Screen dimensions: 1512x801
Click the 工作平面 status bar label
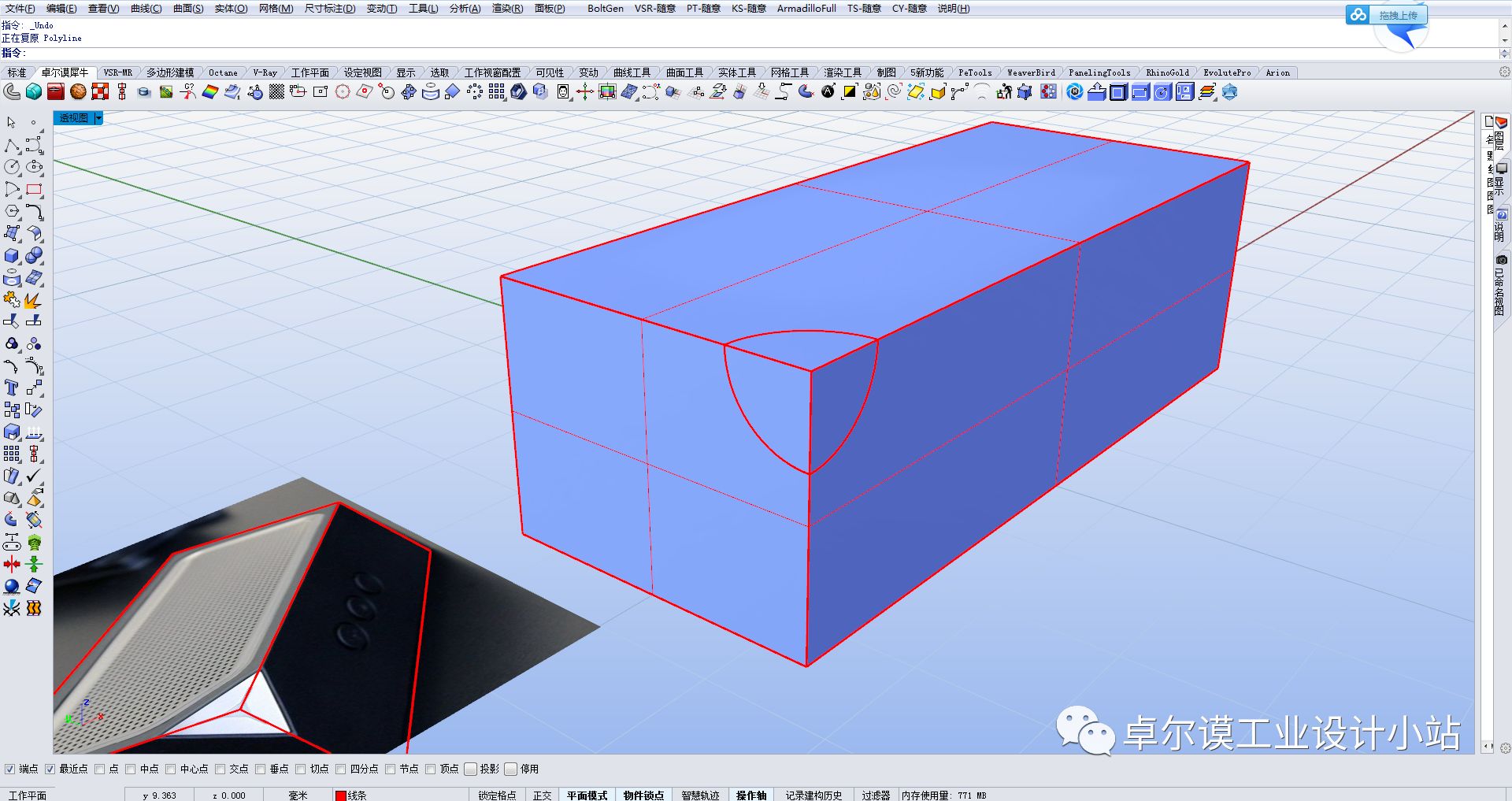pos(28,795)
